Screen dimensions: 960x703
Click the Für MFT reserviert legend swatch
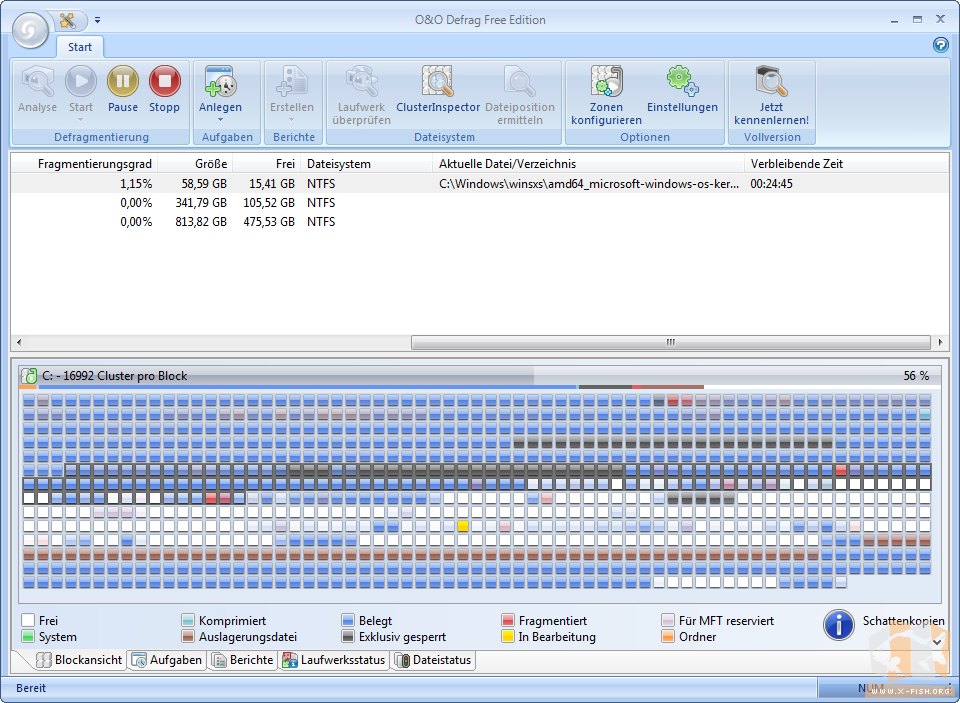[668, 620]
